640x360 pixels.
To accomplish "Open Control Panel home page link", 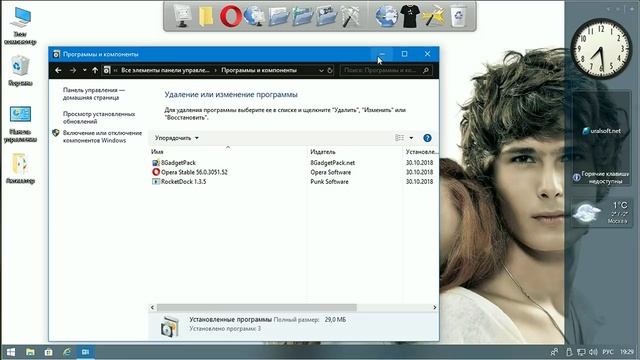I will 94,94.
